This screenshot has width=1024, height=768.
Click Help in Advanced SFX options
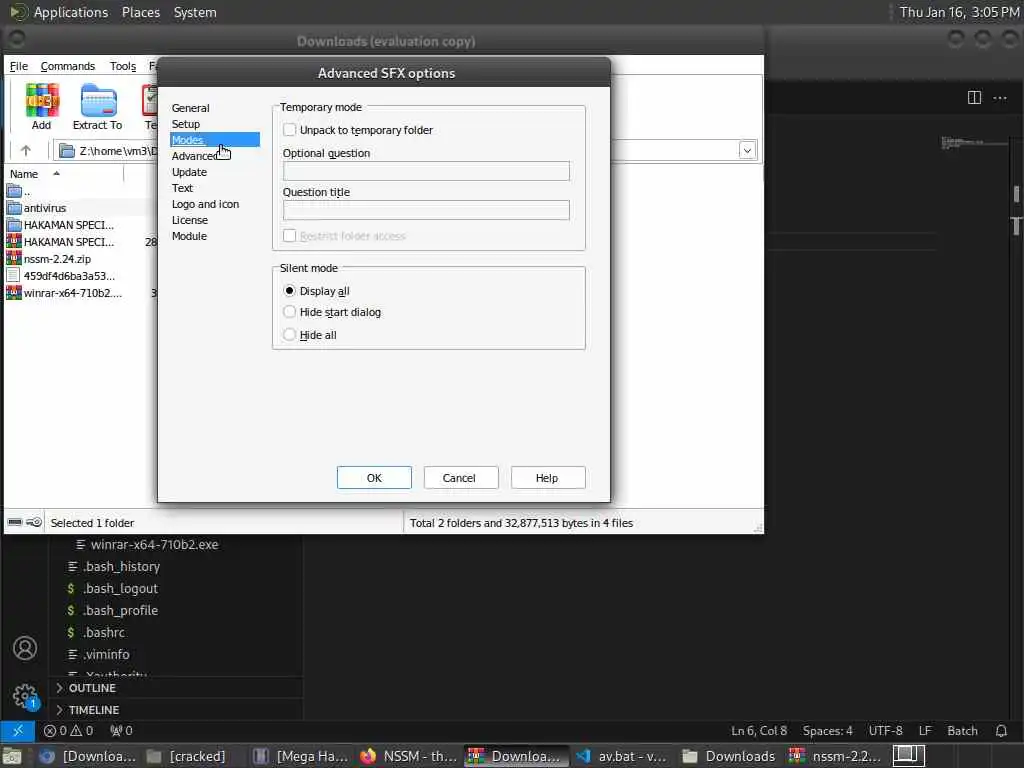(x=548, y=477)
